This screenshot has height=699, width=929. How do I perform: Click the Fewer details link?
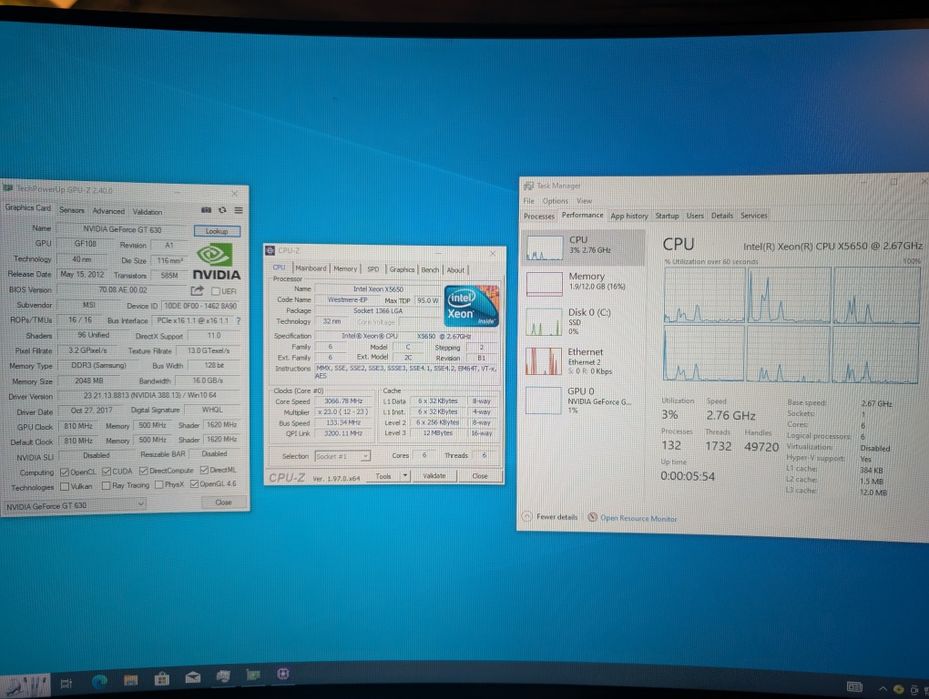point(556,517)
